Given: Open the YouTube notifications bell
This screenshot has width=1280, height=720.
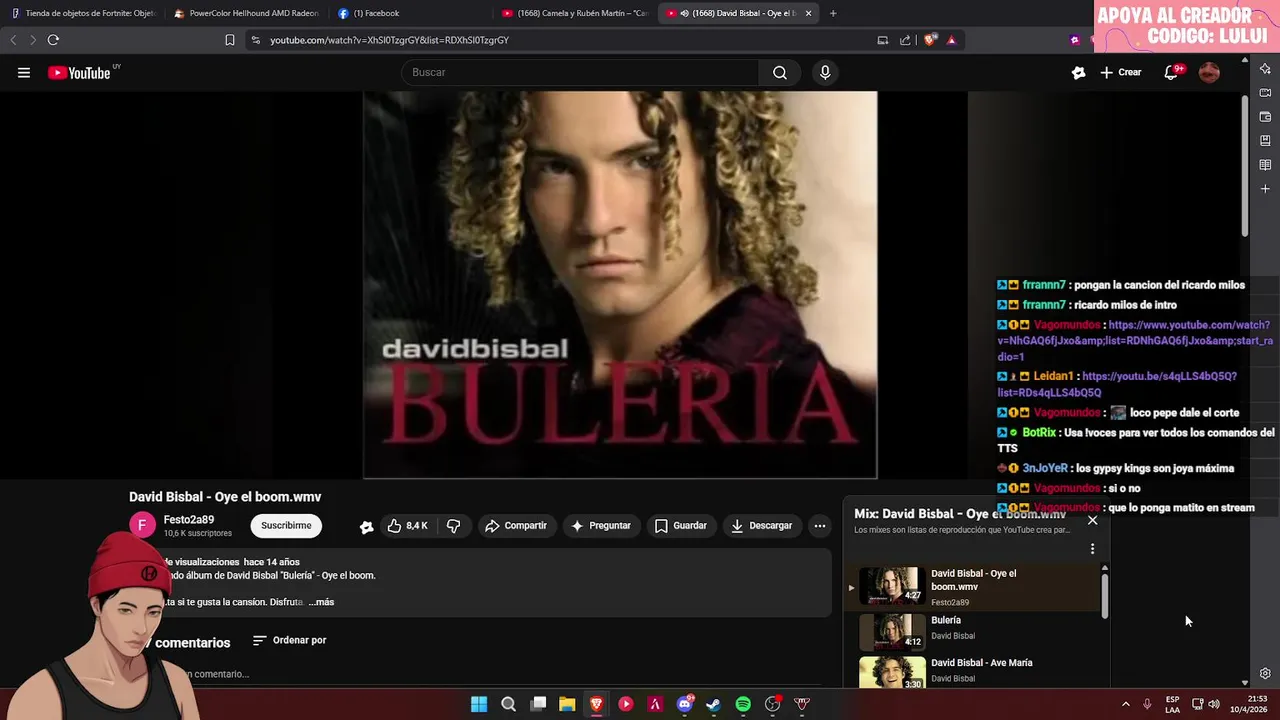Looking at the screenshot, I should click(x=1172, y=72).
